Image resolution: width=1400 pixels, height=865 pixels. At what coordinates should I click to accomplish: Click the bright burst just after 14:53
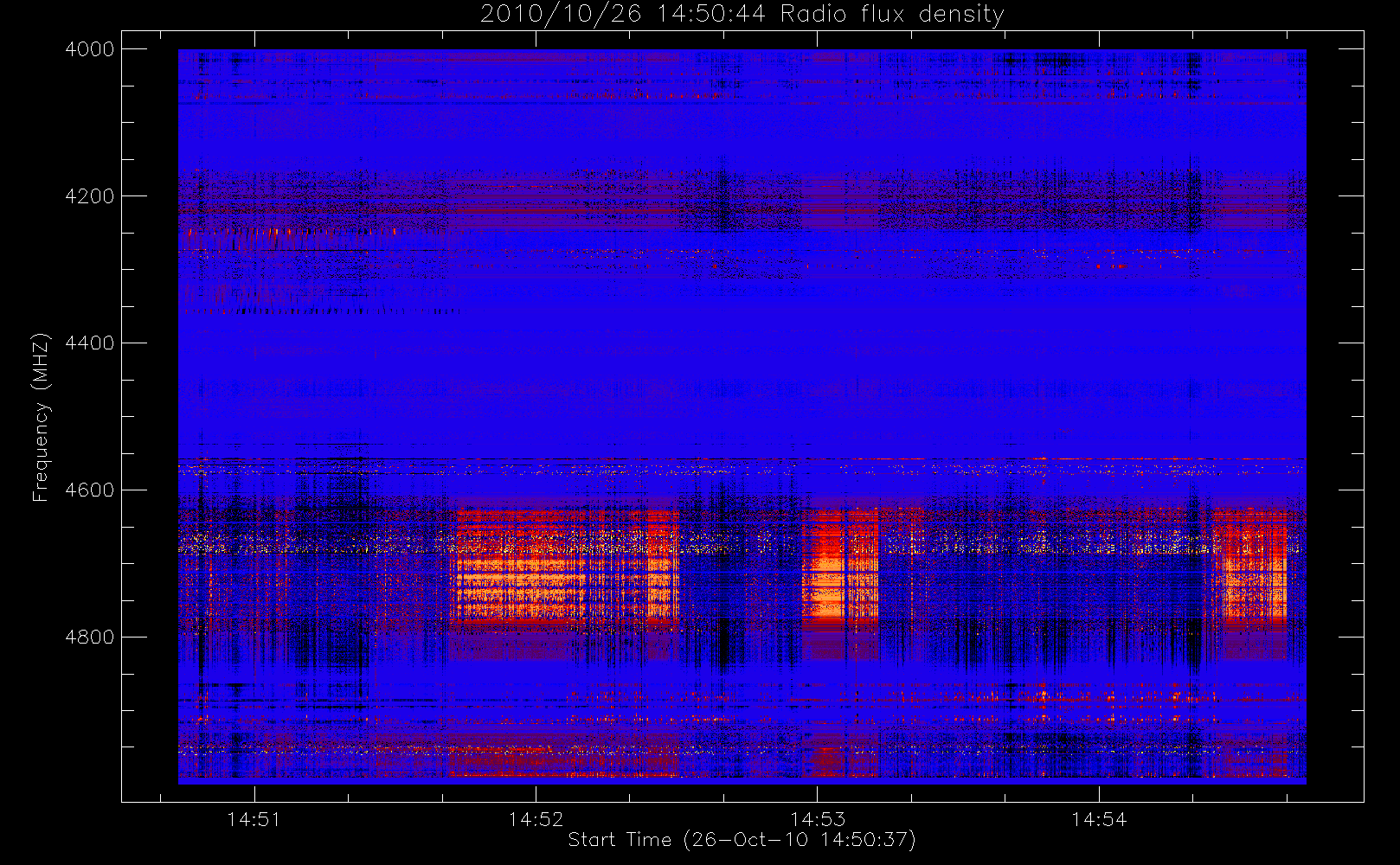(839, 567)
